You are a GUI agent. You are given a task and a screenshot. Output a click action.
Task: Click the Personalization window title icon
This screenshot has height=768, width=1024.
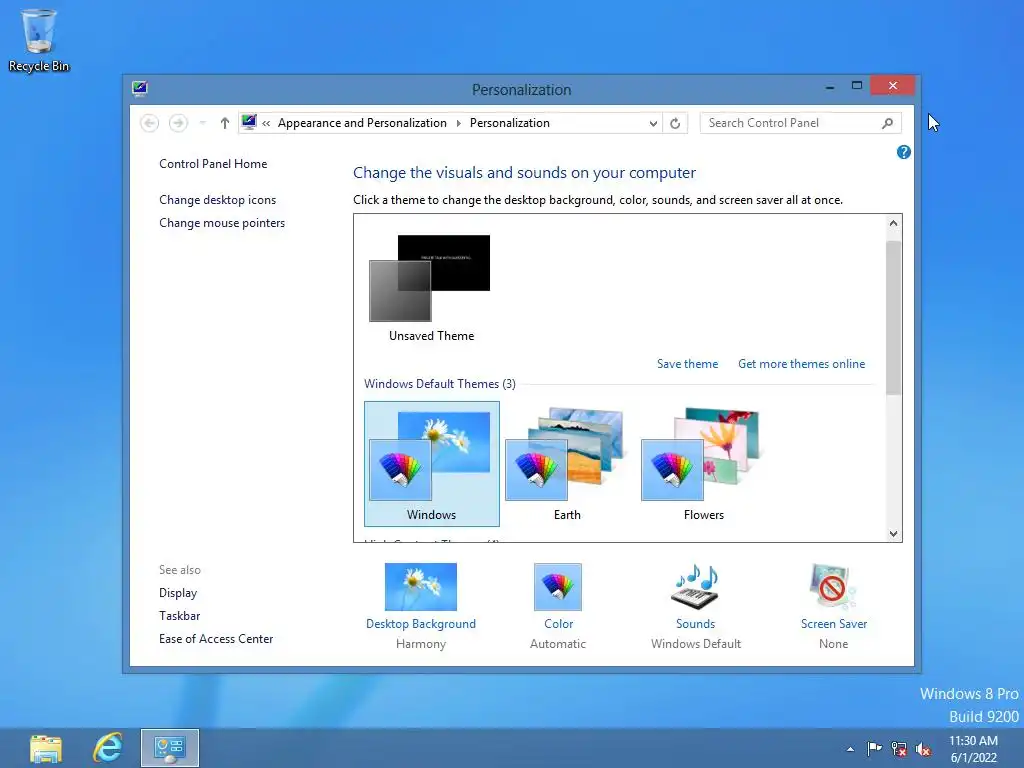coord(140,89)
